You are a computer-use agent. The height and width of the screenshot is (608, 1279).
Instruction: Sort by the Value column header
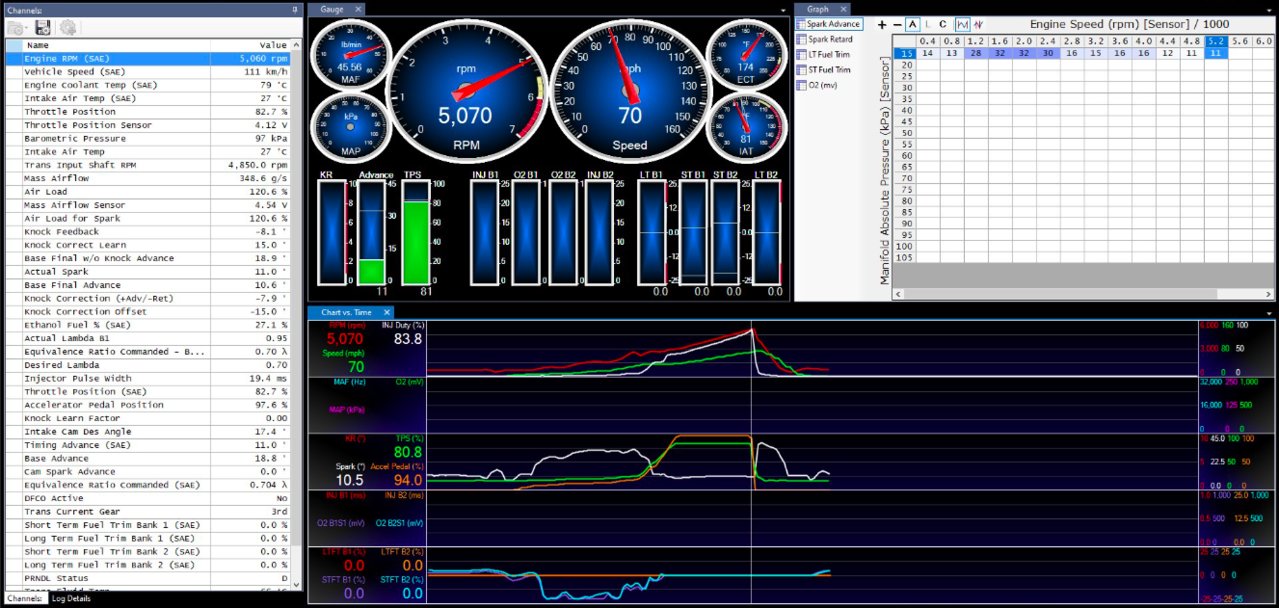[251, 45]
